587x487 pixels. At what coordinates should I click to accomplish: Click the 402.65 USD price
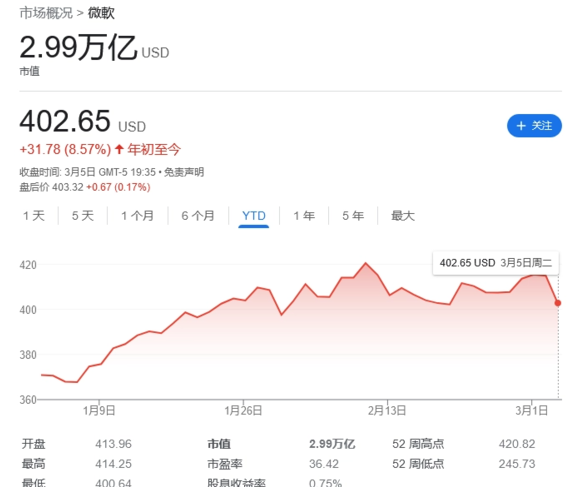[83, 122]
